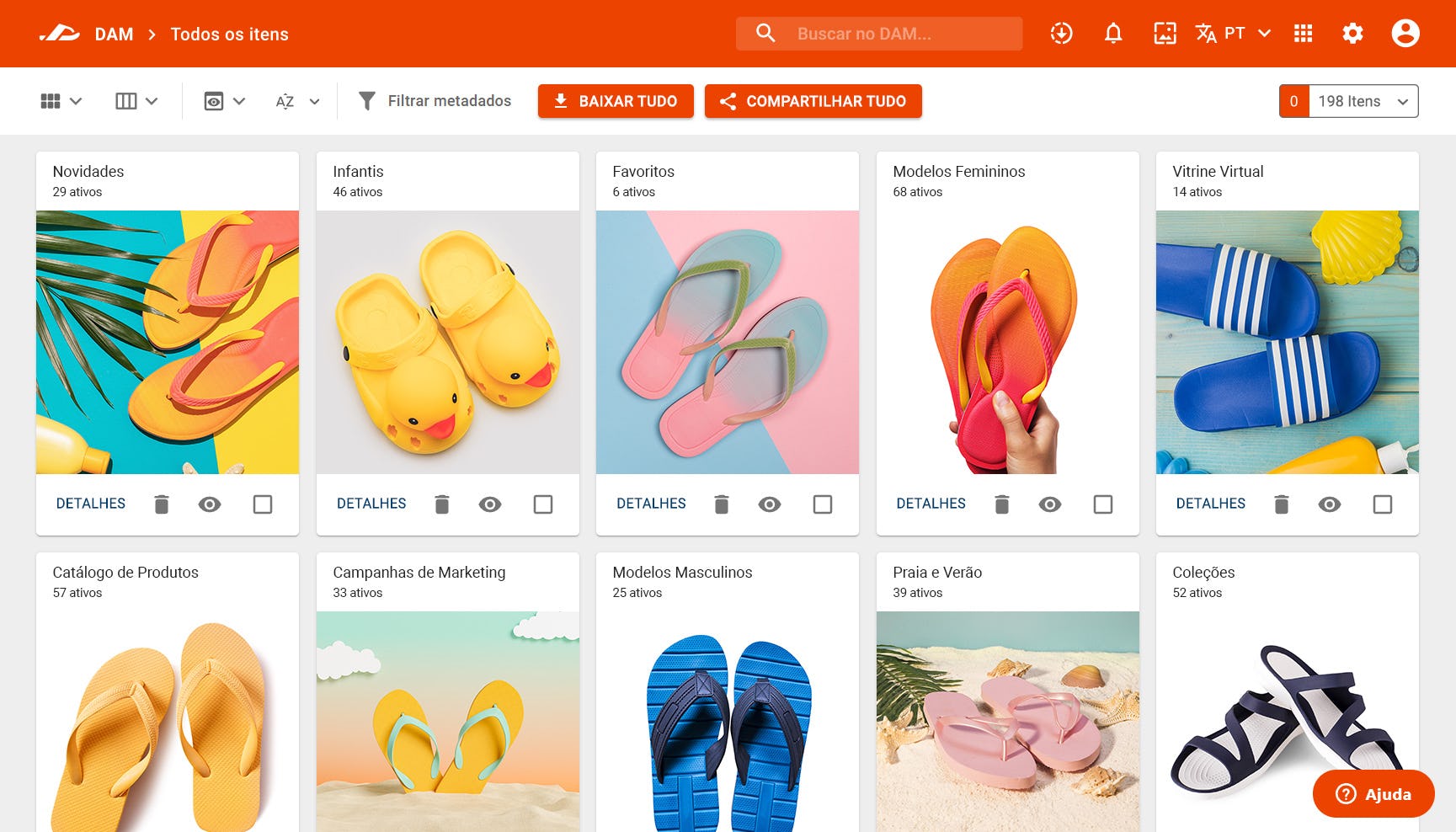
Task: Open the notifications bell
Action: coord(1113,34)
